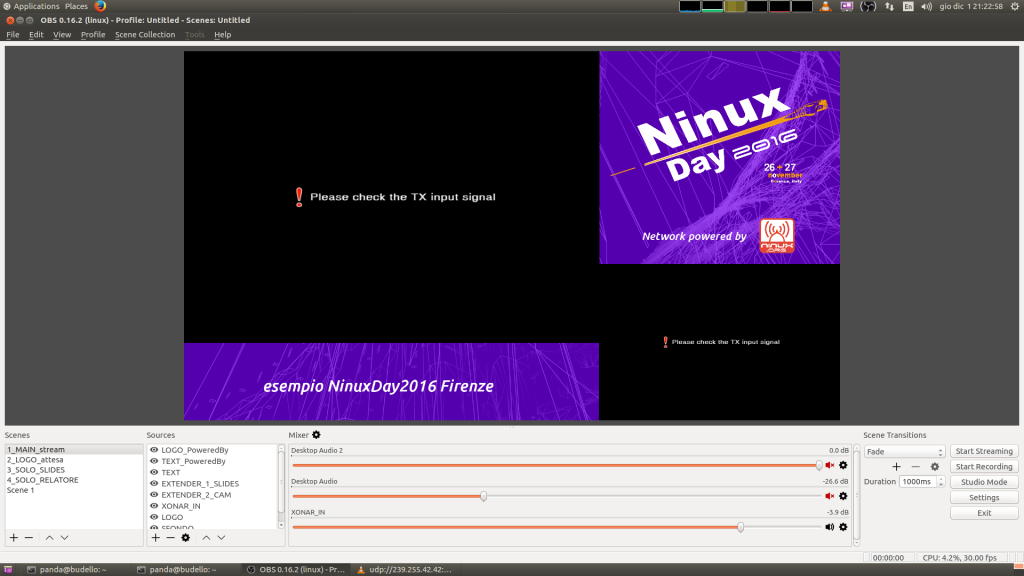Toggle visibility of EXTENDER_2_CAM source
The image size is (1024, 576).
(x=154, y=495)
